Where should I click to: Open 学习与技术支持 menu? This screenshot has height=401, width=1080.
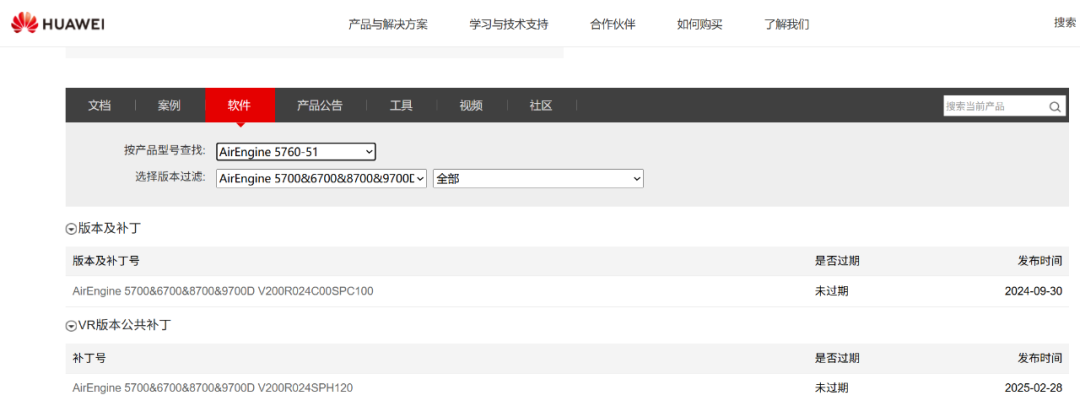508,24
